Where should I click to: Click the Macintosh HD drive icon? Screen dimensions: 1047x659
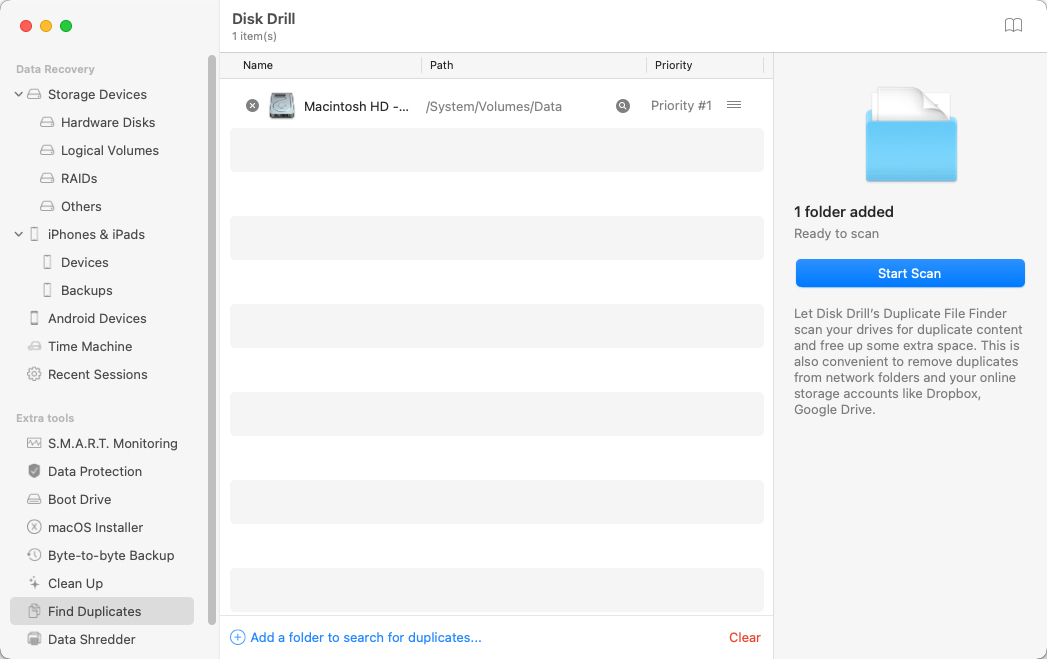pyautogui.click(x=282, y=105)
